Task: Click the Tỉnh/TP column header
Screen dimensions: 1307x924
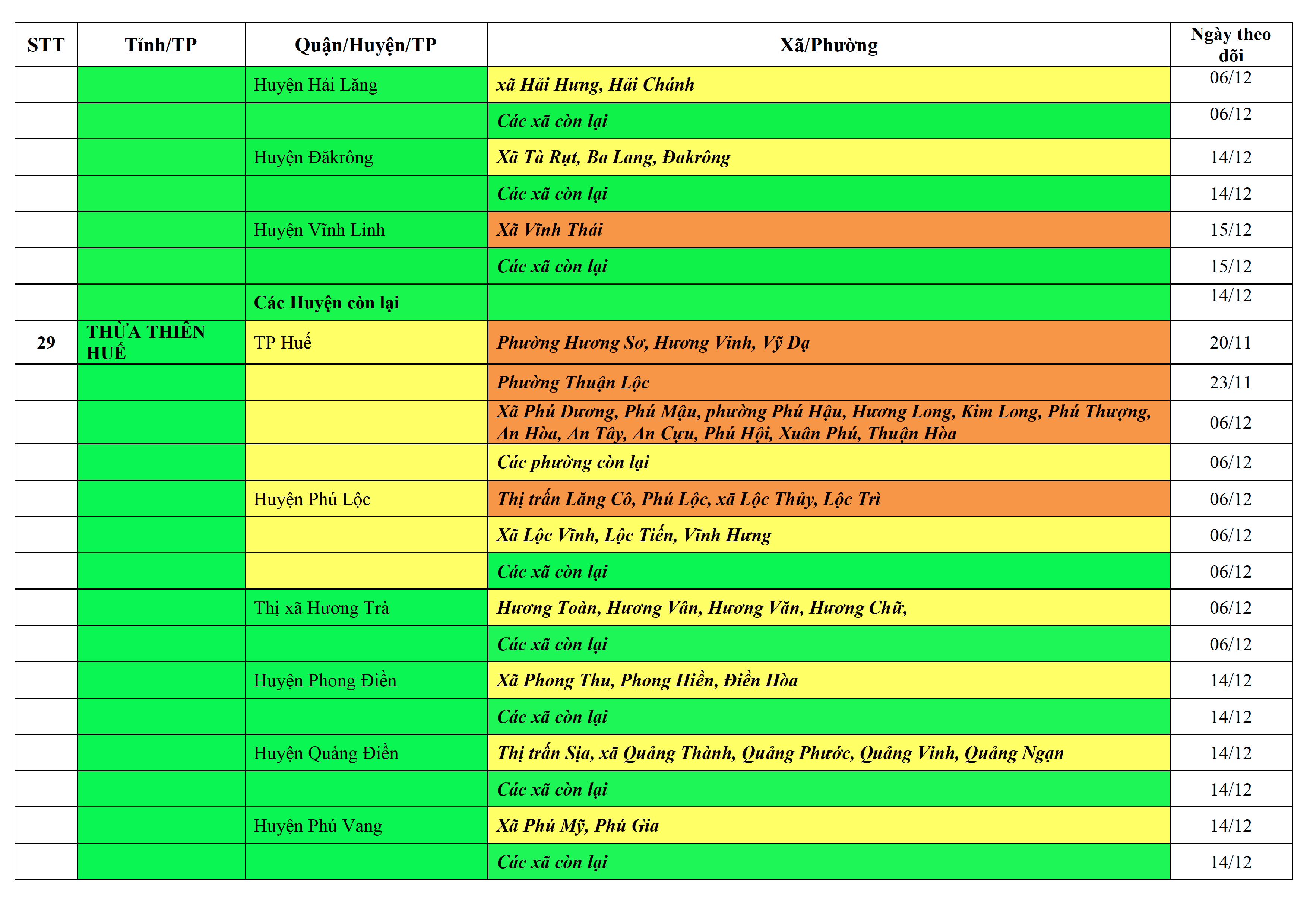Action: tap(161, 44)
